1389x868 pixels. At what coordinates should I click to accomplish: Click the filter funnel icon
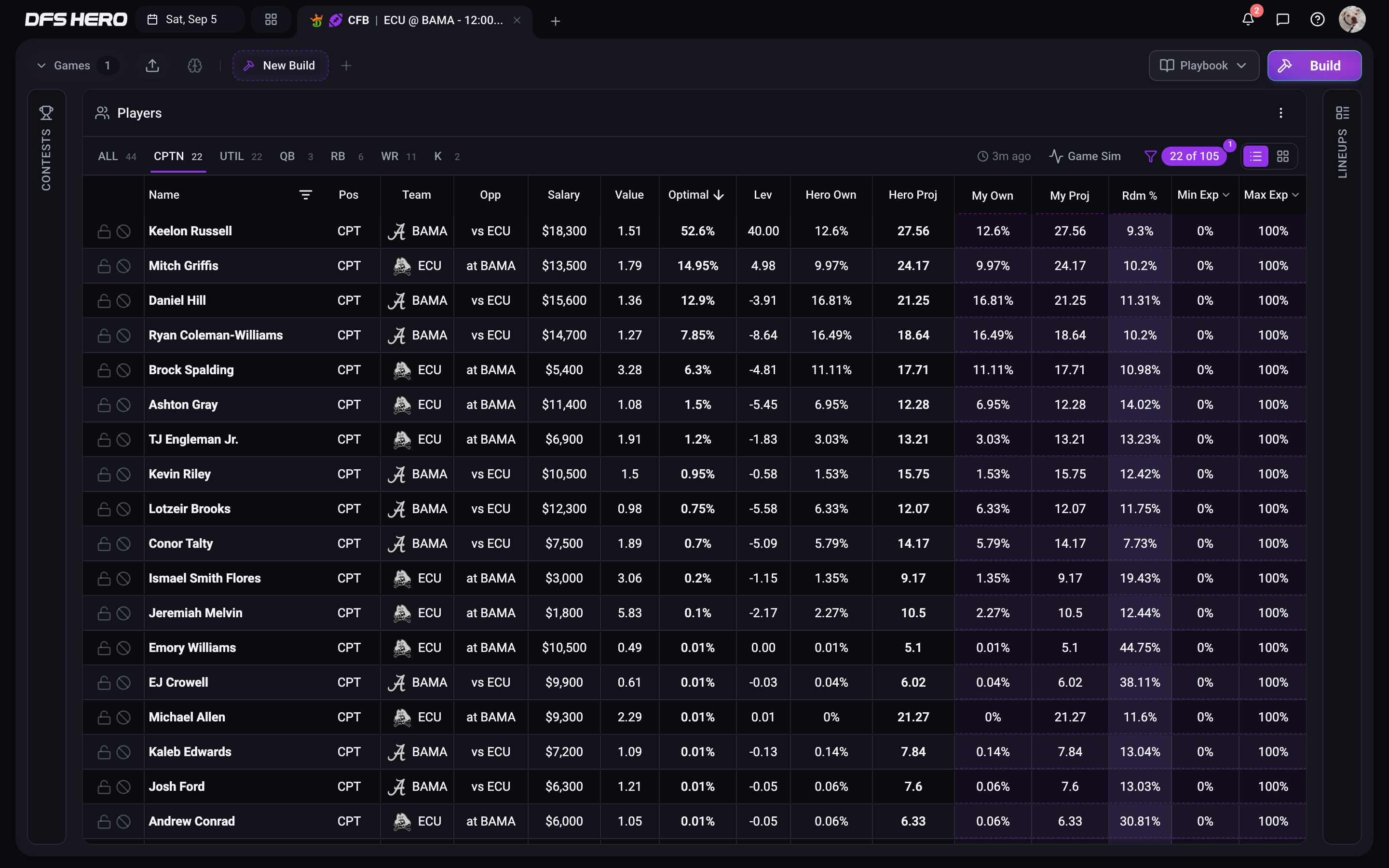pos(1150,156)
